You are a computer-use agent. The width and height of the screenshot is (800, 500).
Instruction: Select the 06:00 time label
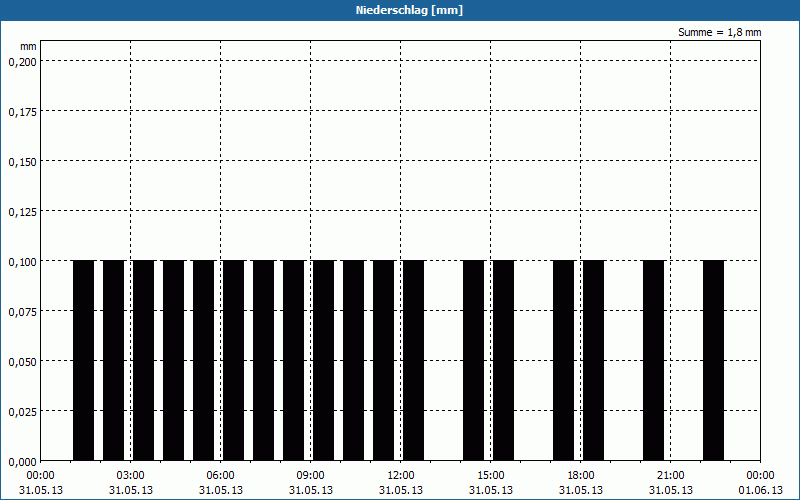pyautogui.click(x=220, y=476)
